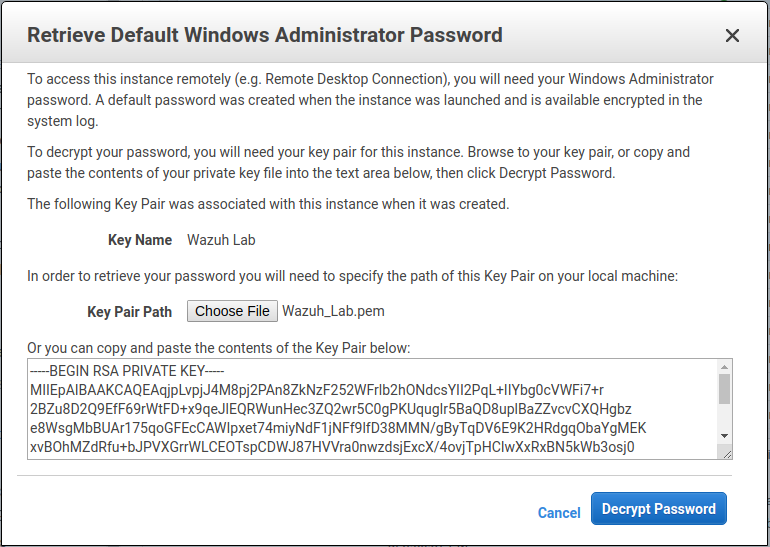This screenshot has width=770, height=547.
Task: Click the Choose File button
Action: point(232,311)
